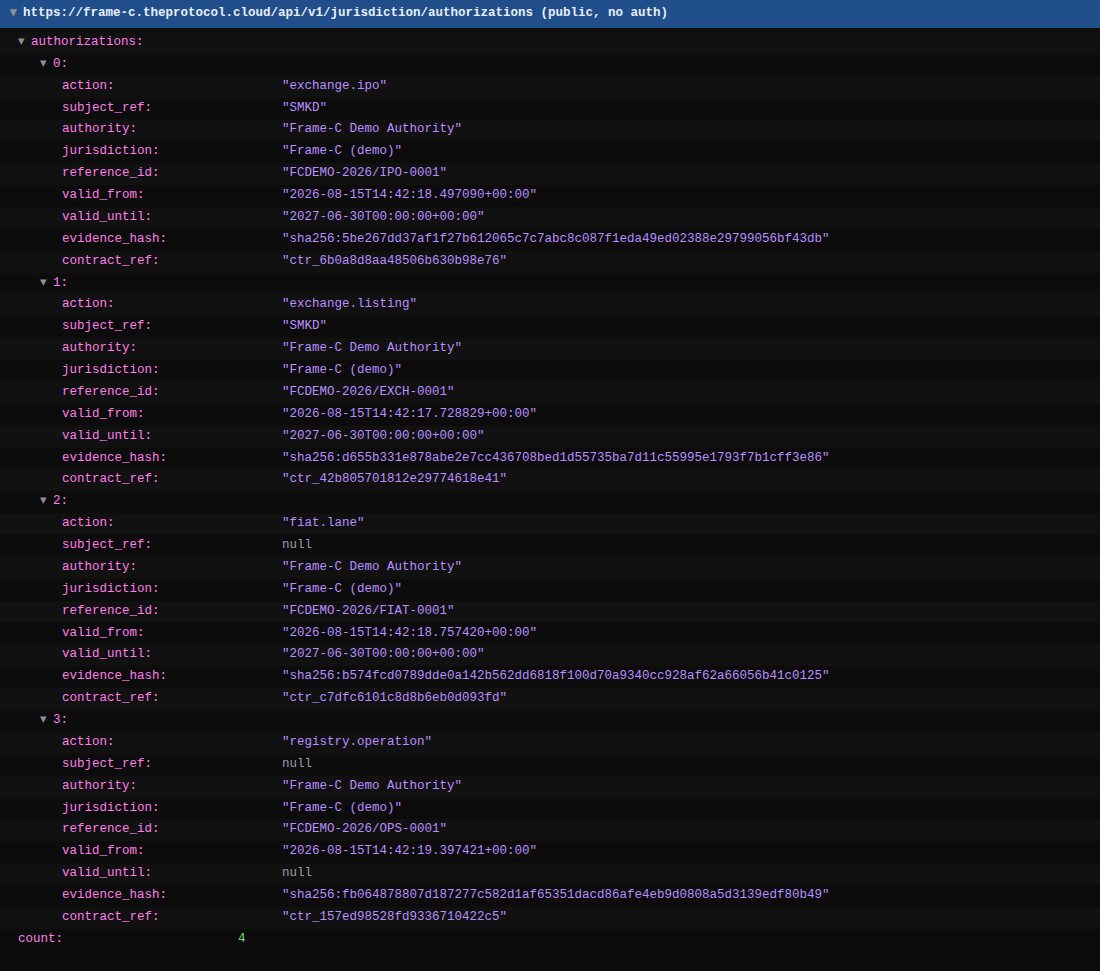Click evidence_hash starting sha256:5be267dd

tap(556, 238)
